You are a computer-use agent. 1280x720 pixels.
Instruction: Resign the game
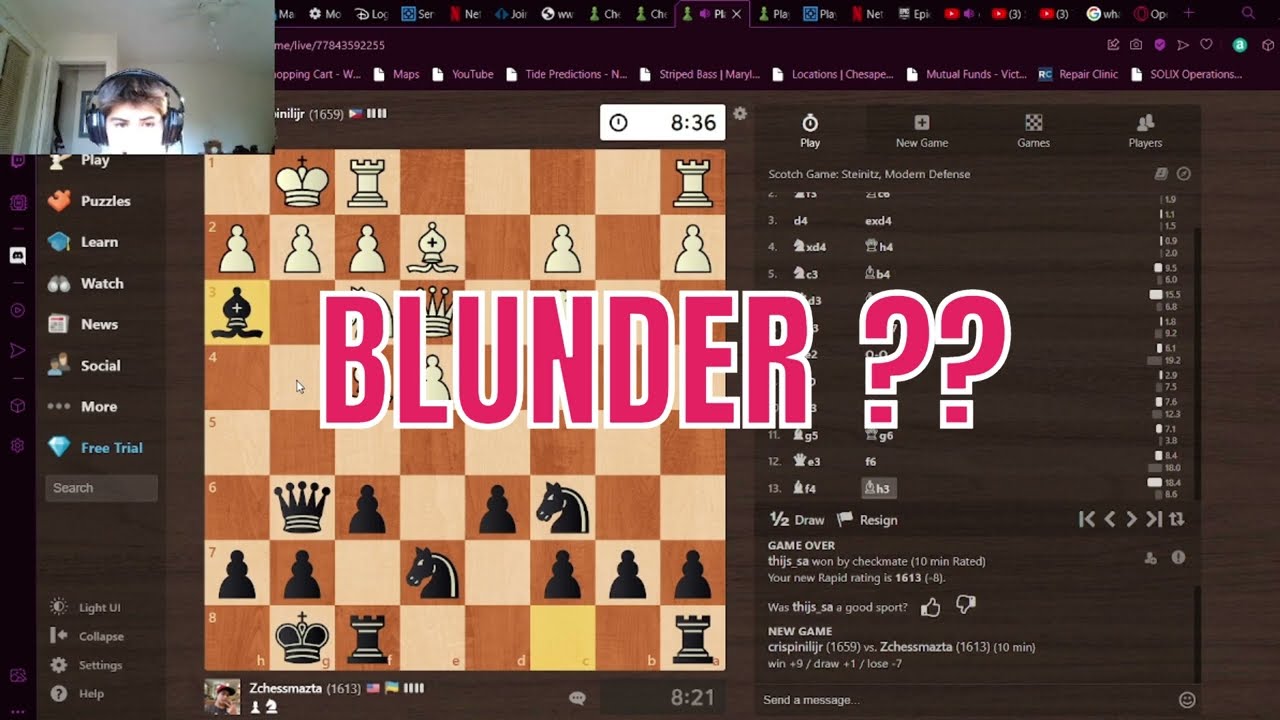tap(868, 520)
